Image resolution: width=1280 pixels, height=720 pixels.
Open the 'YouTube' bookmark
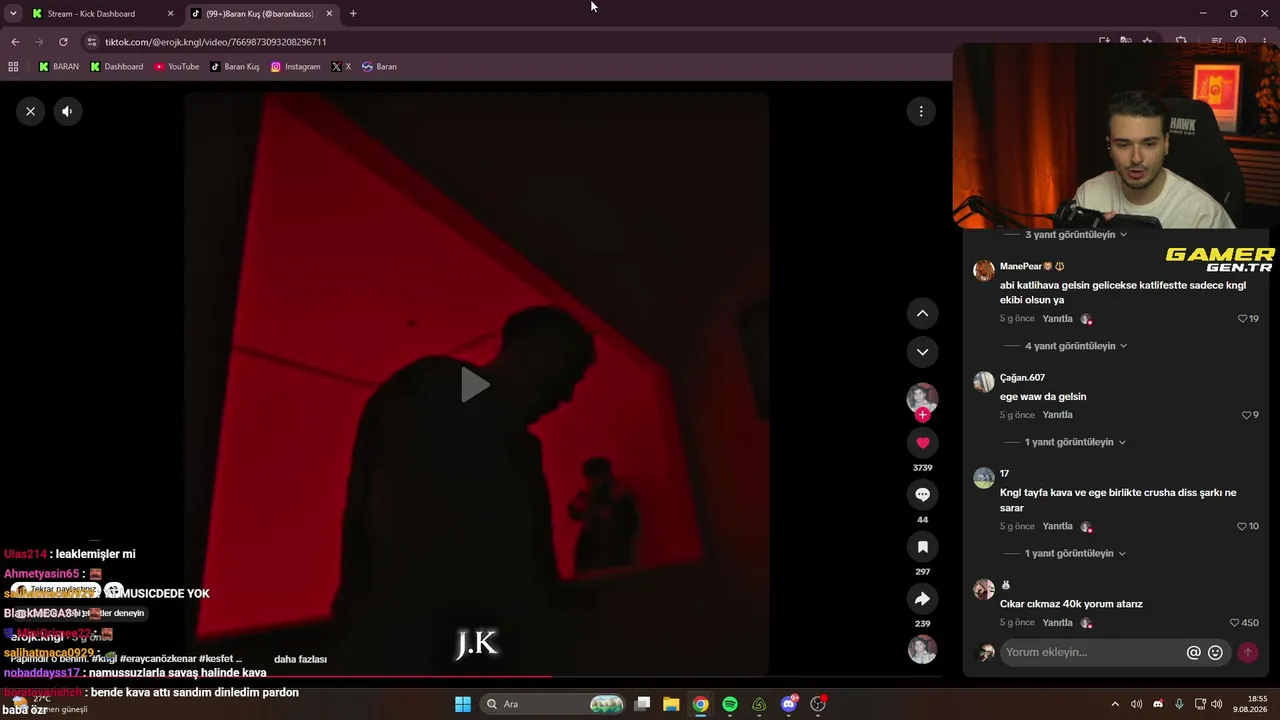[x=176, y=67]
